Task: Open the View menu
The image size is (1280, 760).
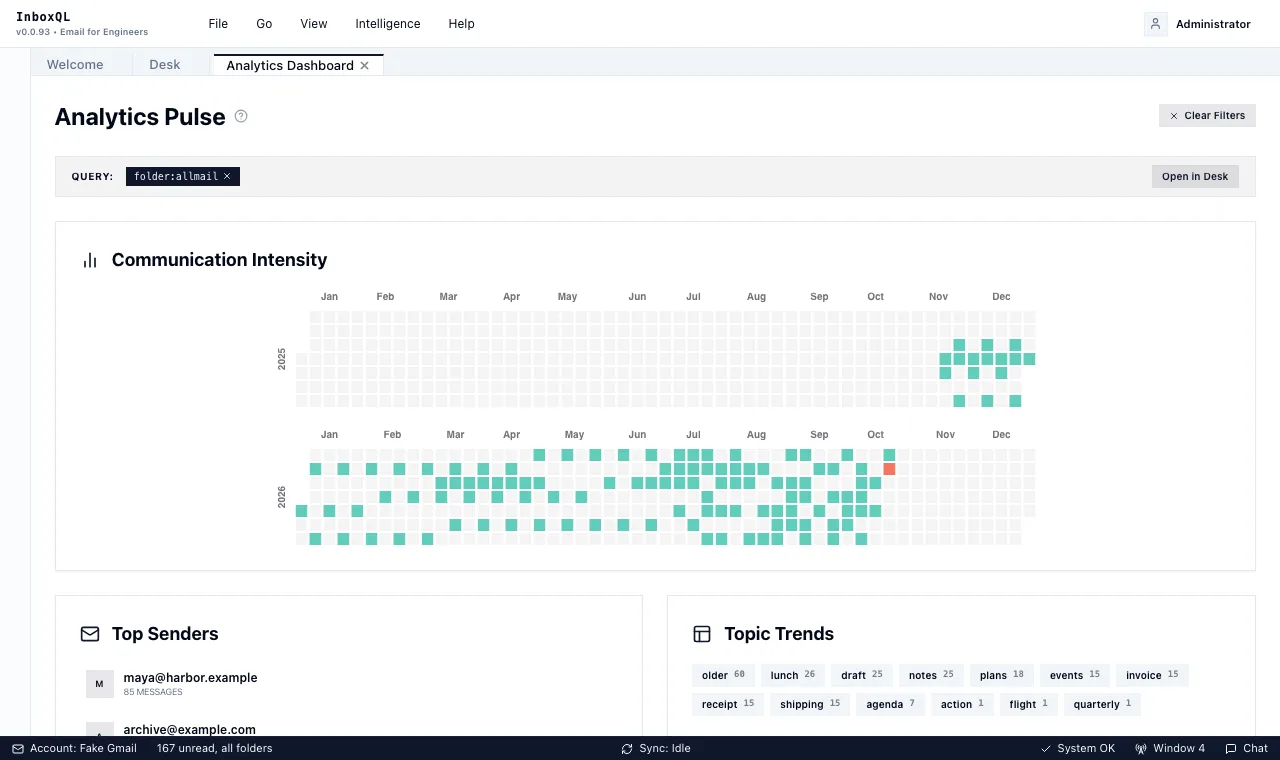Action: [x=314, y=24]
